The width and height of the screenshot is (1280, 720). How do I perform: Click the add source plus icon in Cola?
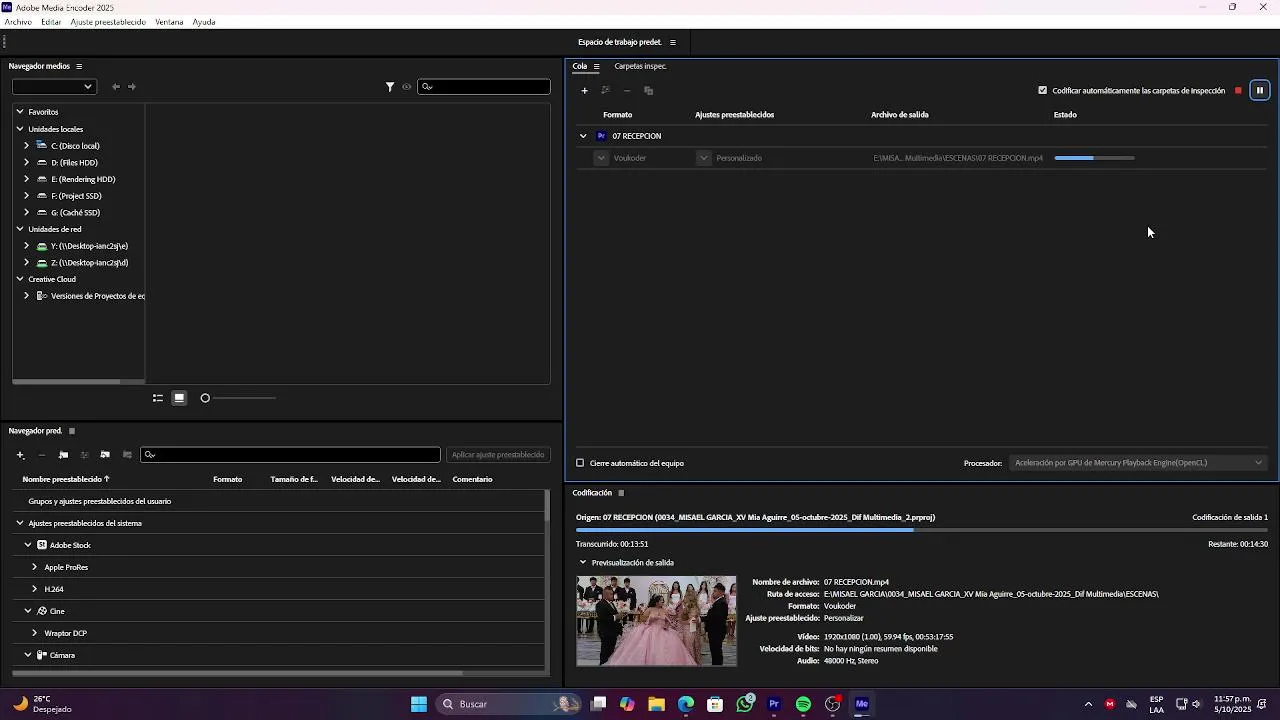pos(585,91)
